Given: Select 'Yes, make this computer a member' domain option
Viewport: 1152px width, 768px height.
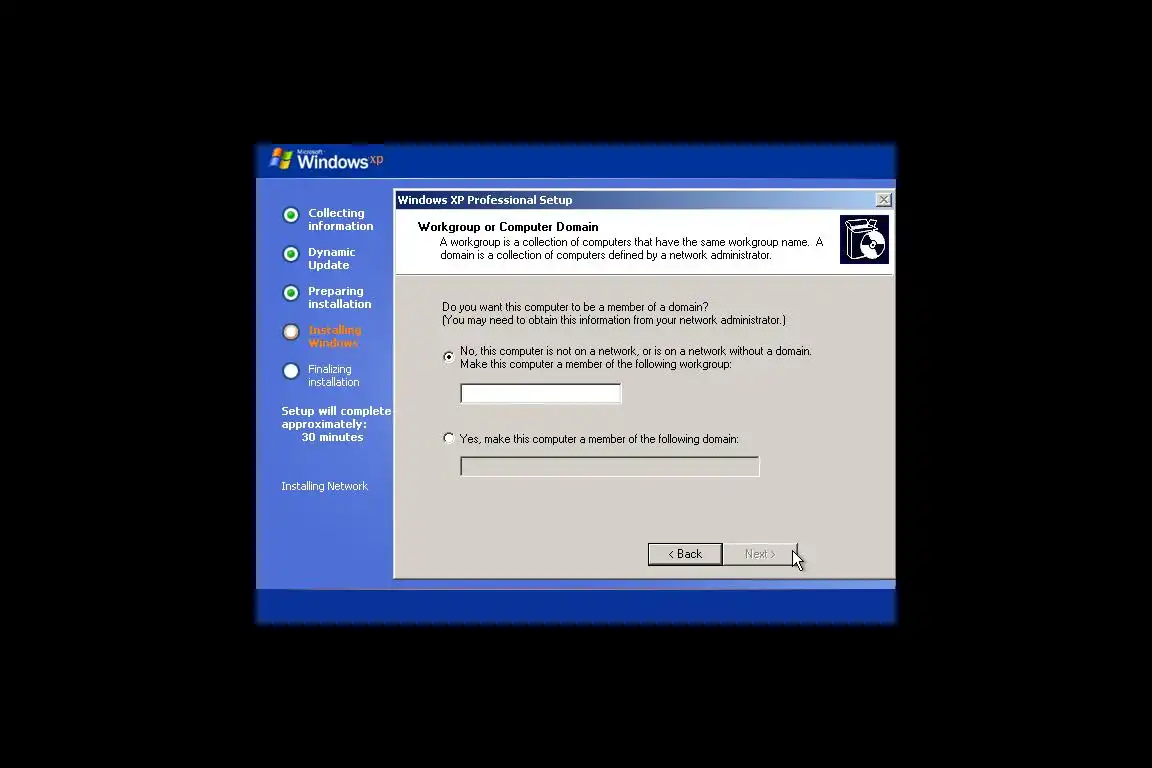Looking at the screenshot, I should (449, 439).
